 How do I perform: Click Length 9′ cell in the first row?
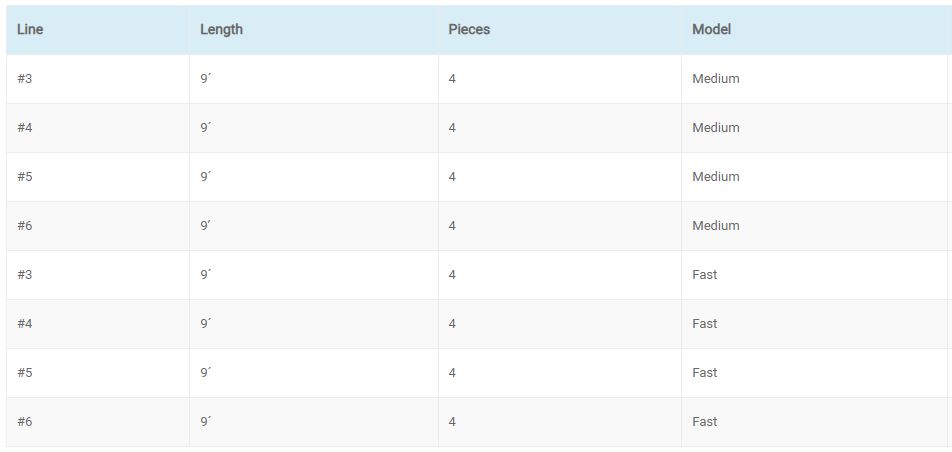pyautogui.click(x=314, y=79)
